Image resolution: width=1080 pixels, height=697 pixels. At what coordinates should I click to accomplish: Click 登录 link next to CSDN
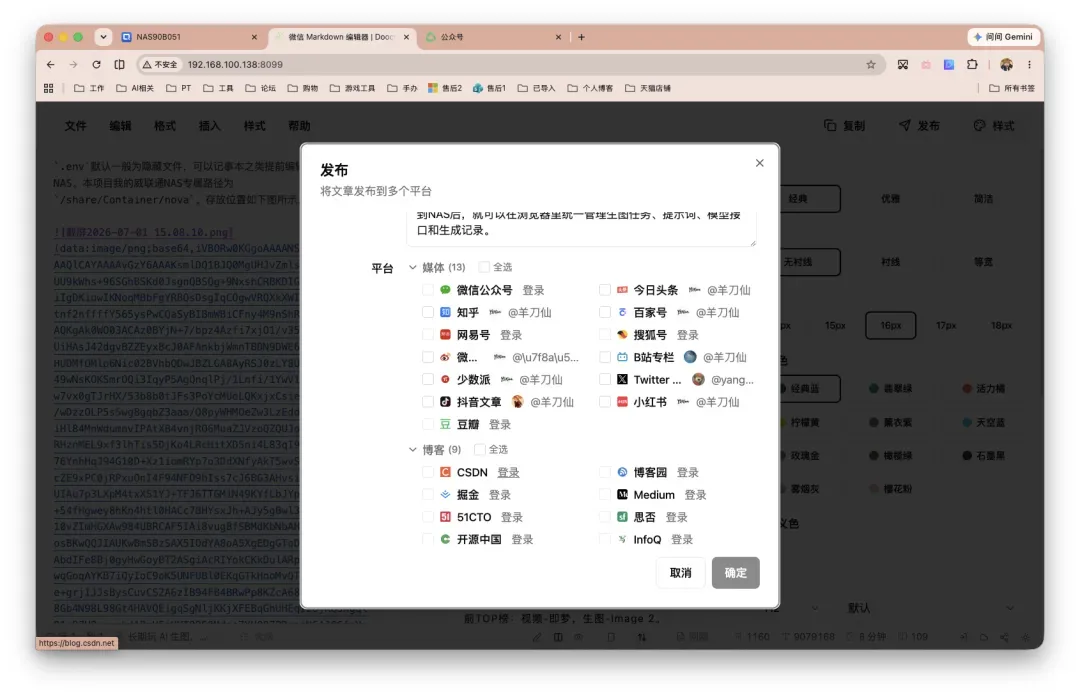coord(508,472)
